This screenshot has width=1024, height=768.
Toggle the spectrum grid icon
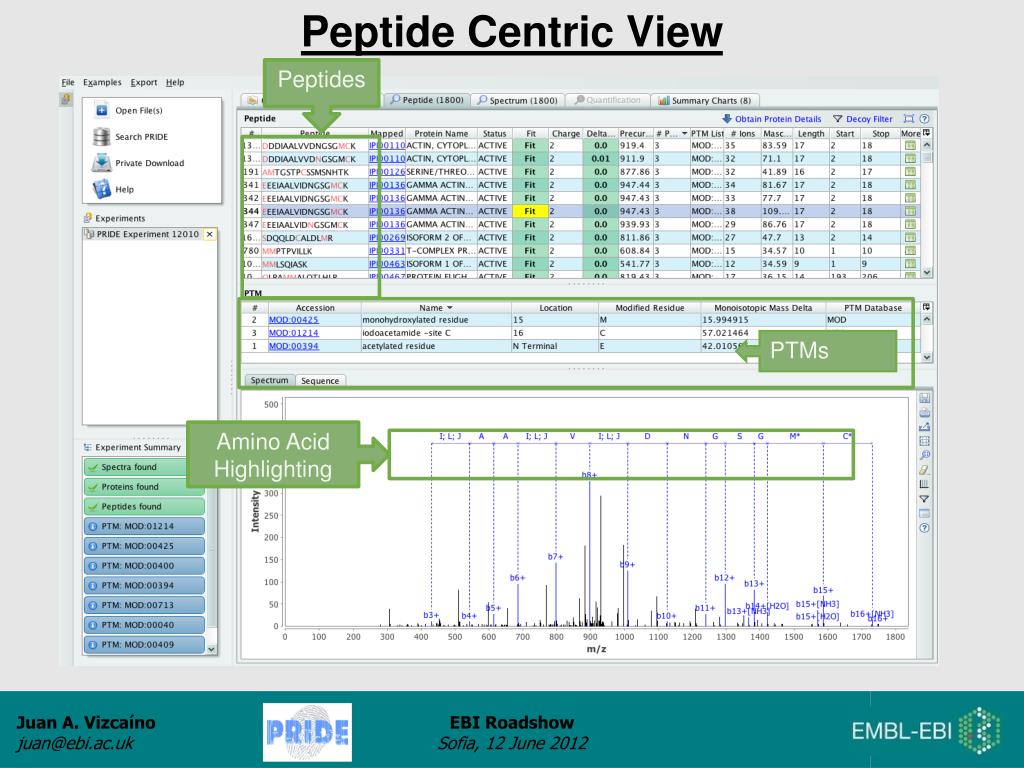(924, 441)
